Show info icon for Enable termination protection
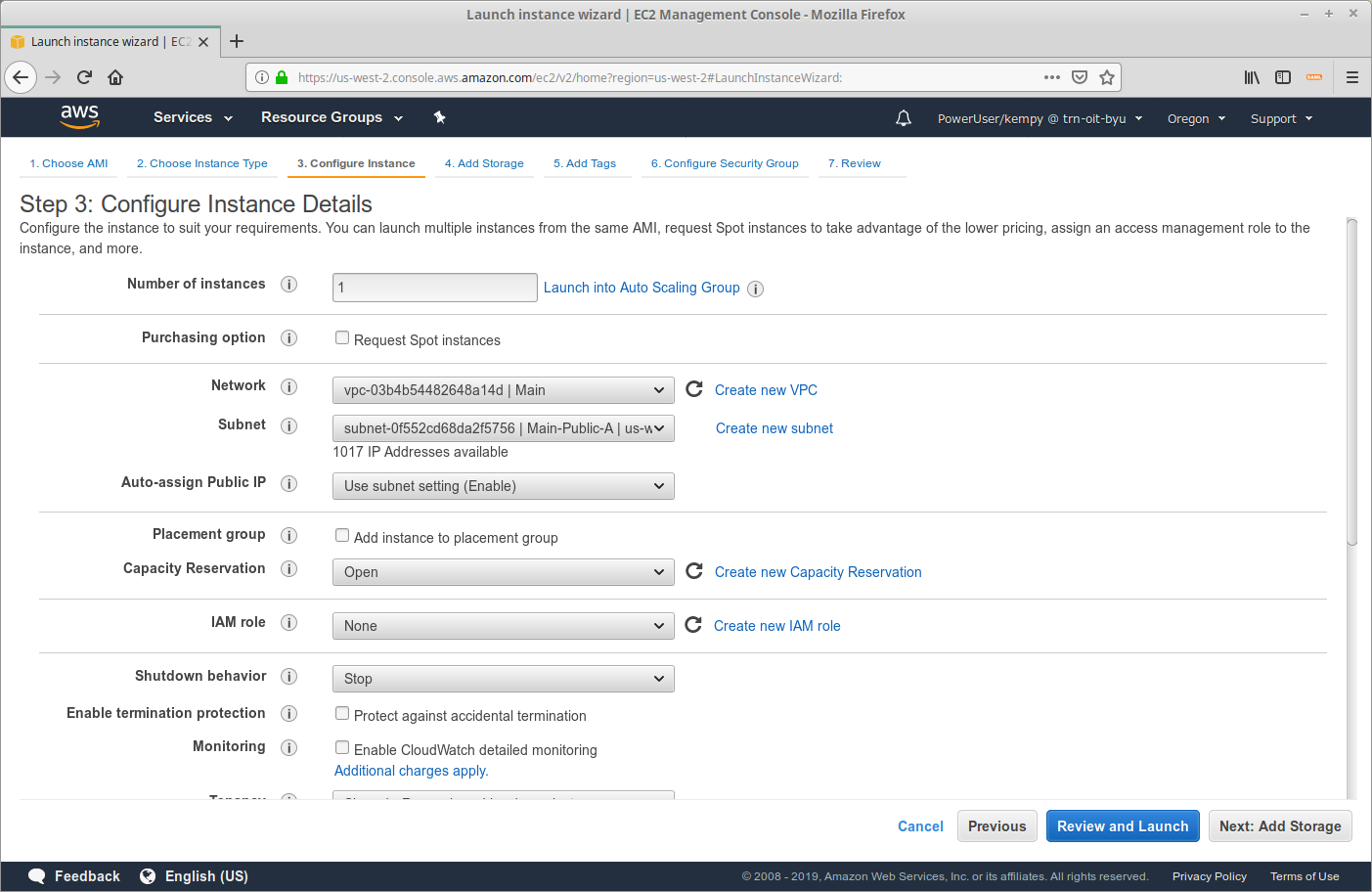The height and width of the screenshot is (892, 1372). (288, 713)
